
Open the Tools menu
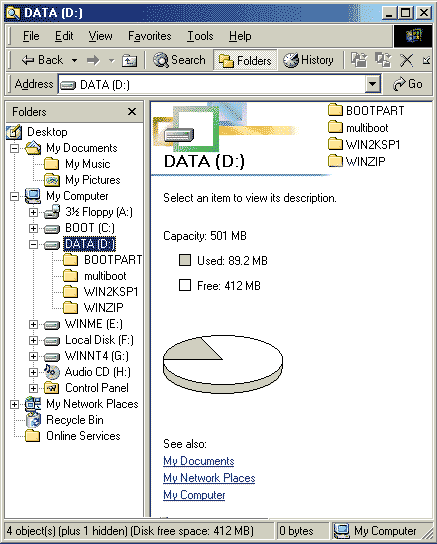pyautogui.click(x=200, y=36)
